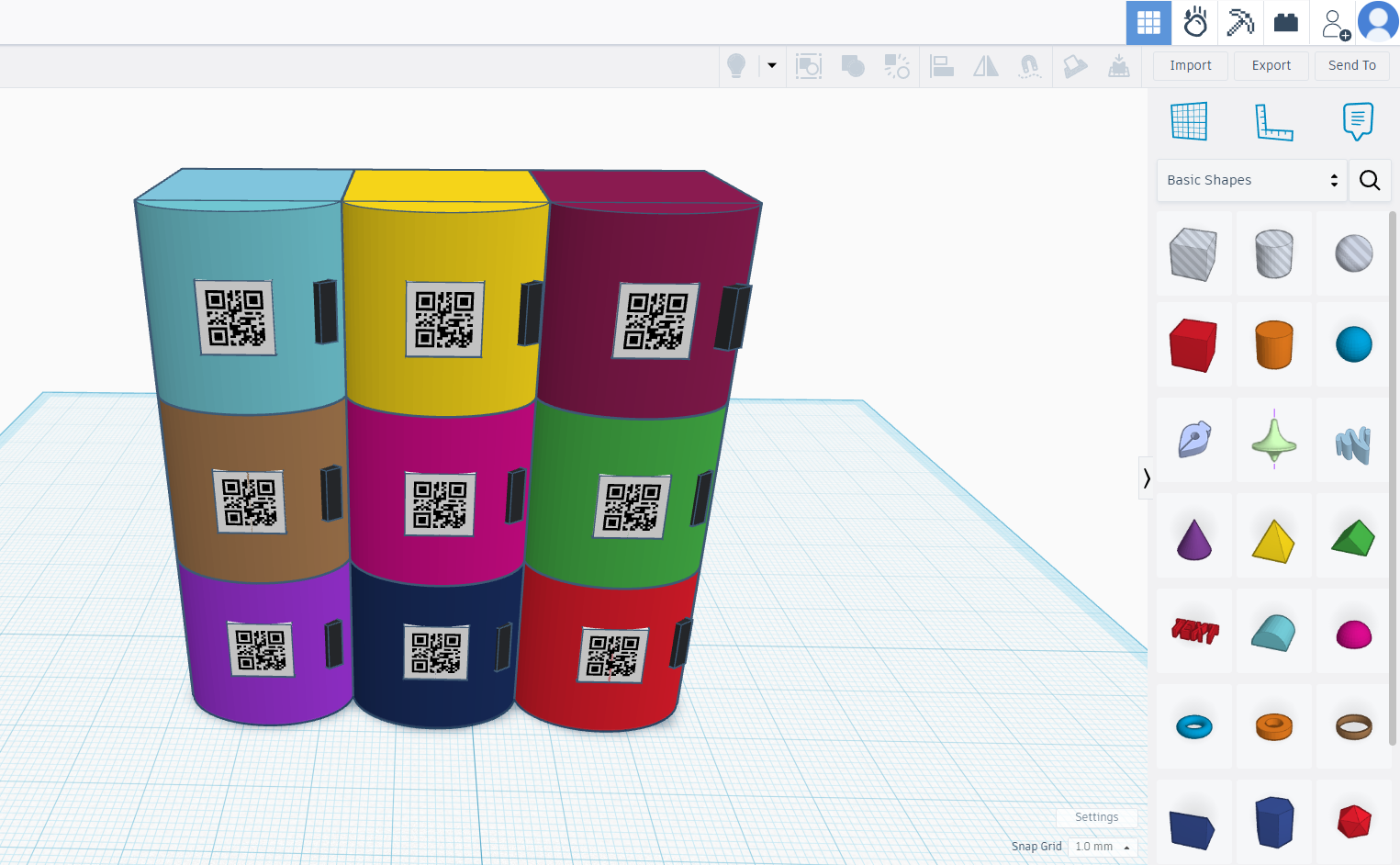Pick the blue Sphere shape
The height and width of the screenshot is (865, 1400).
pyautogui.click(x=1353, y=345)
